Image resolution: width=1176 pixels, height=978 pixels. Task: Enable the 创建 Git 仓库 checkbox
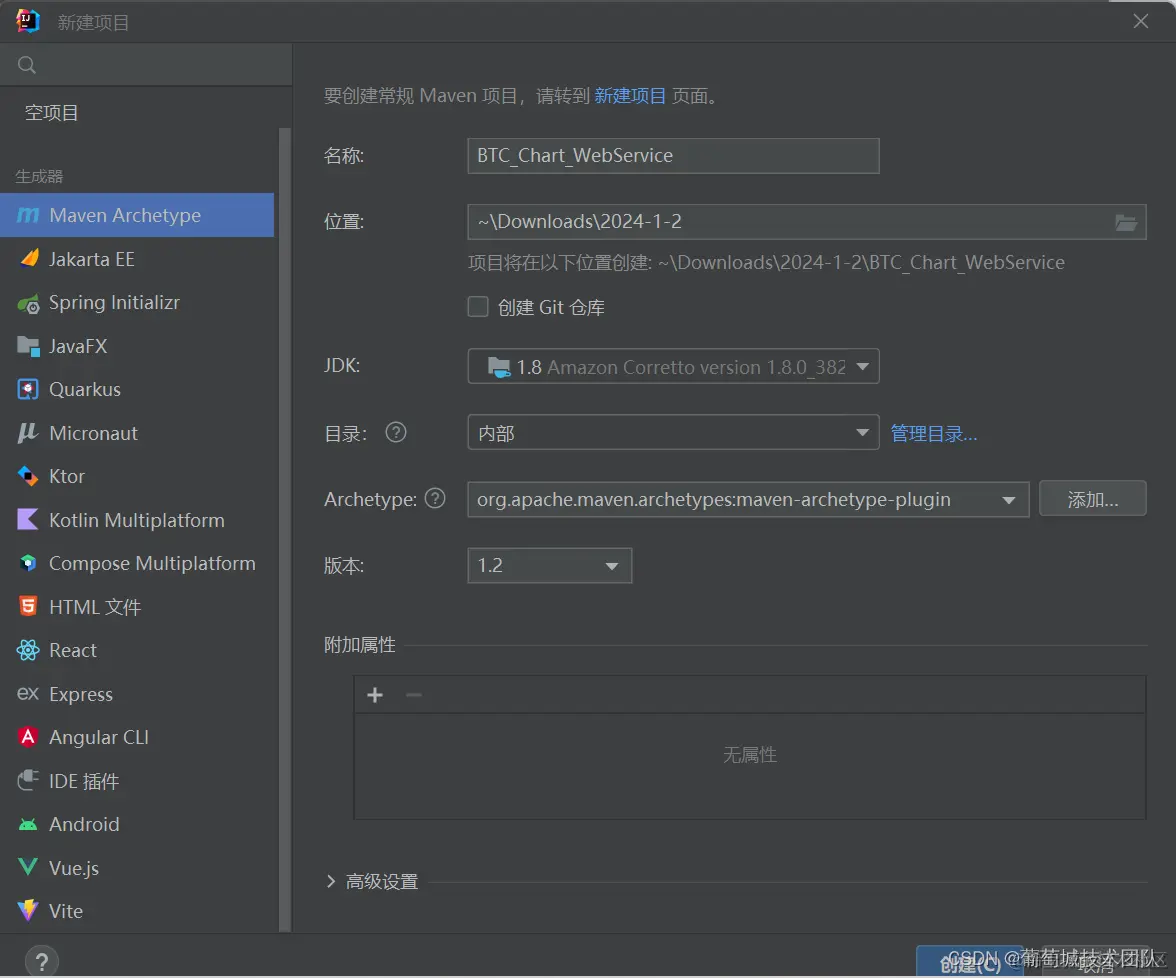click(478, 307)
